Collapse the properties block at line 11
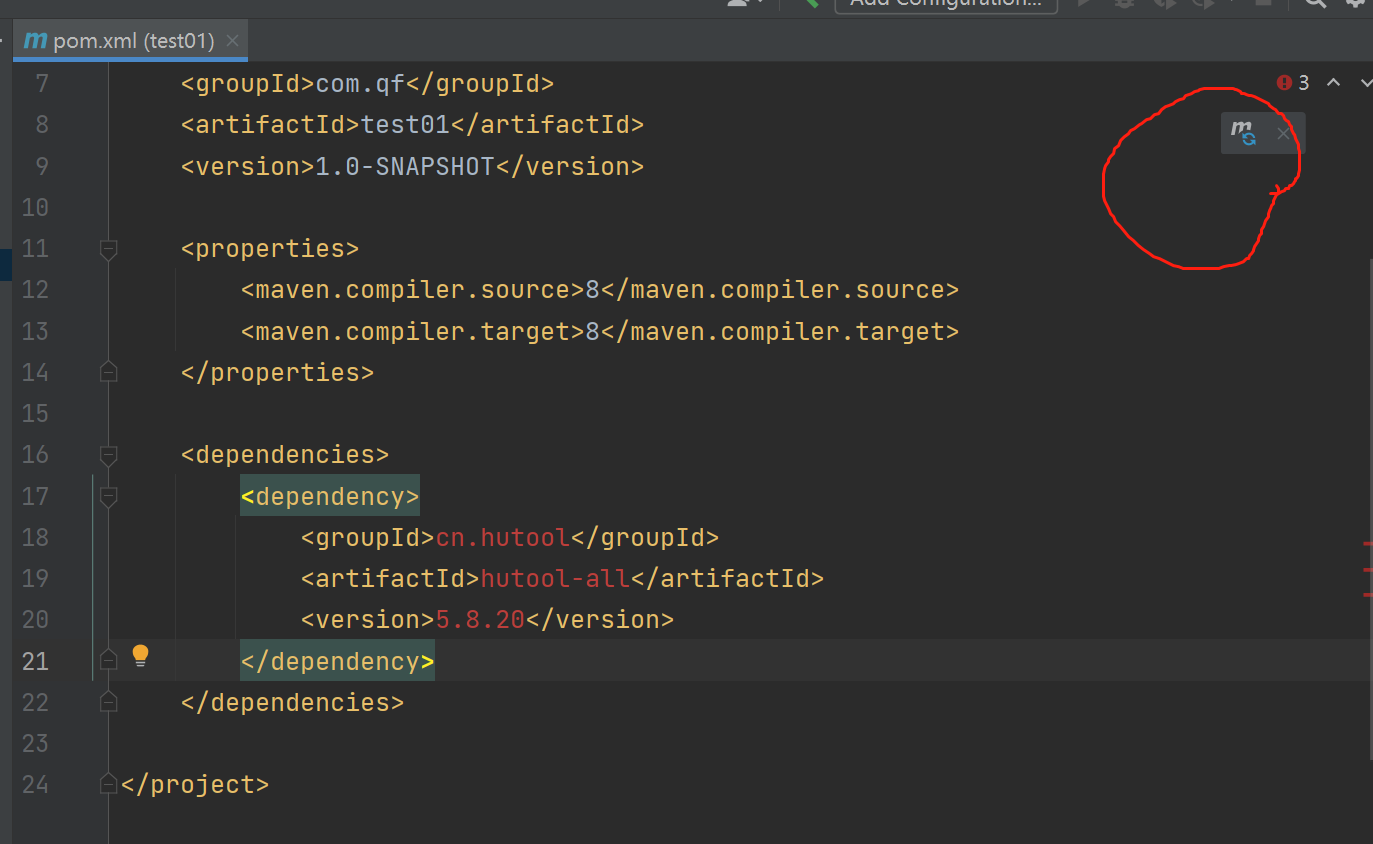 click(109, 248)
